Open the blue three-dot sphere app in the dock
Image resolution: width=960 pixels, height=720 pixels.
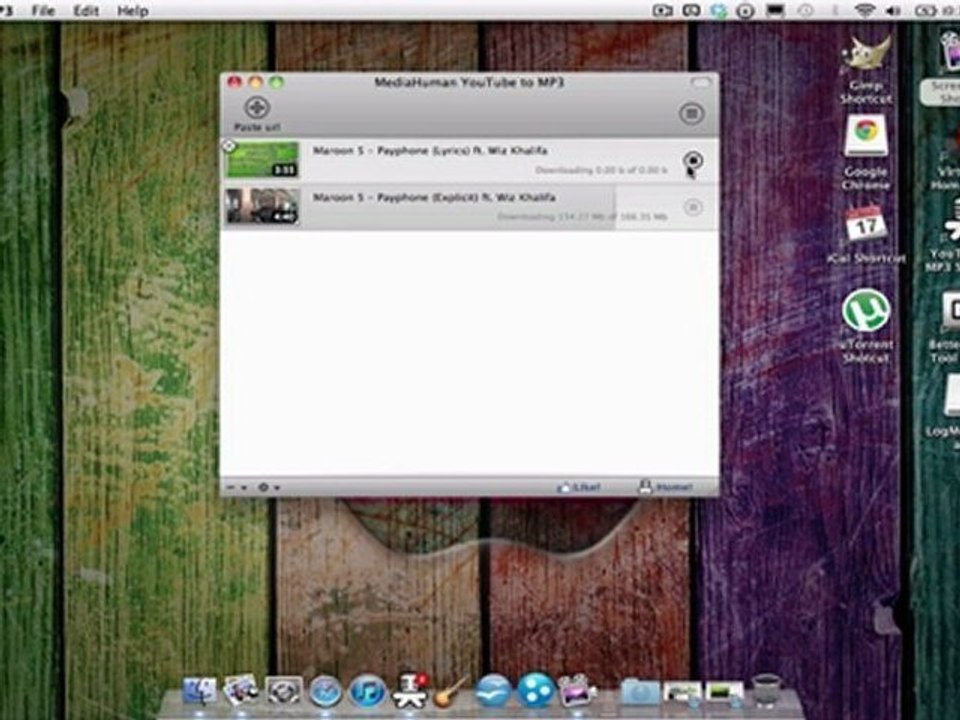coord(536,690)
